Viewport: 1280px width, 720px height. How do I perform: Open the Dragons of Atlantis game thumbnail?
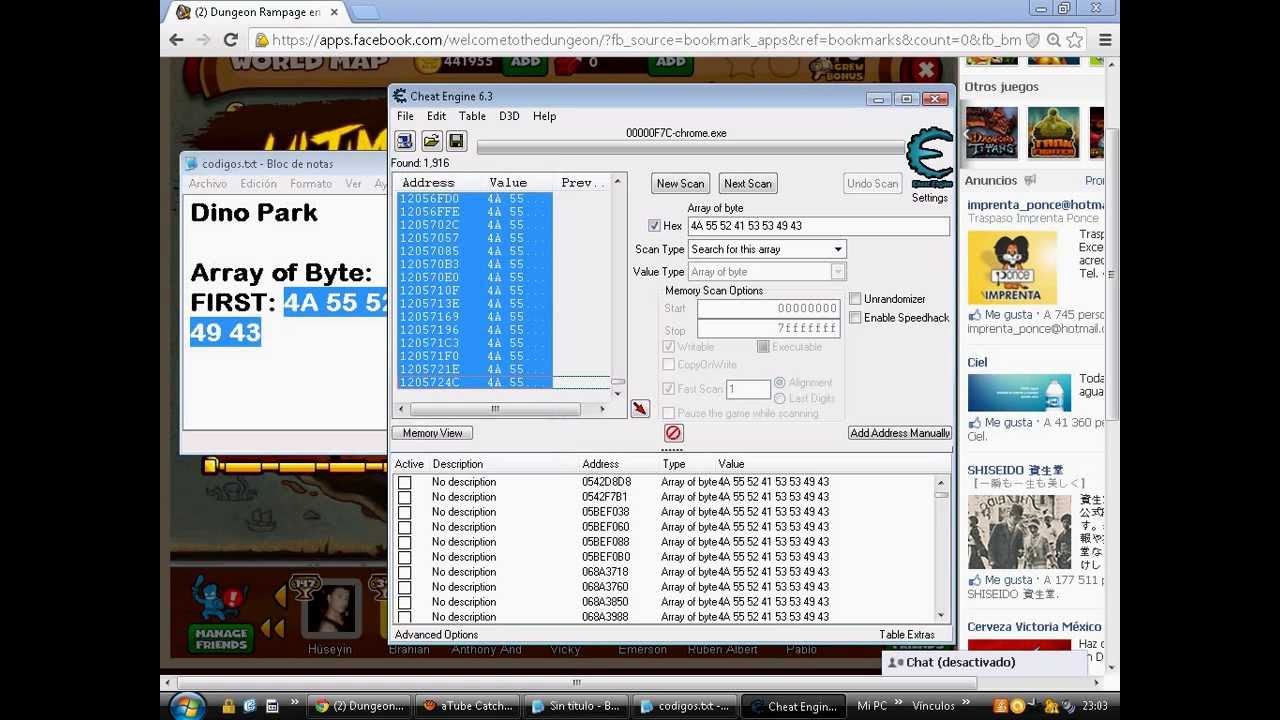[x=991, y=132]
